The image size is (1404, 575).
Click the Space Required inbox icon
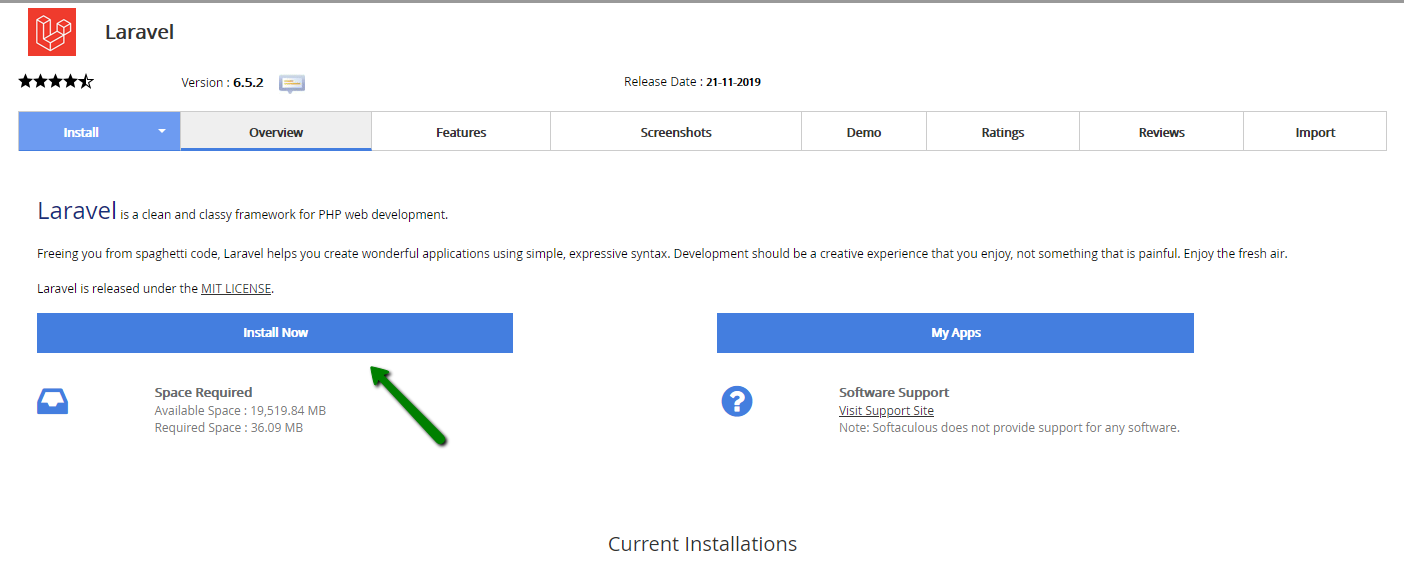(x=53, y=402)
